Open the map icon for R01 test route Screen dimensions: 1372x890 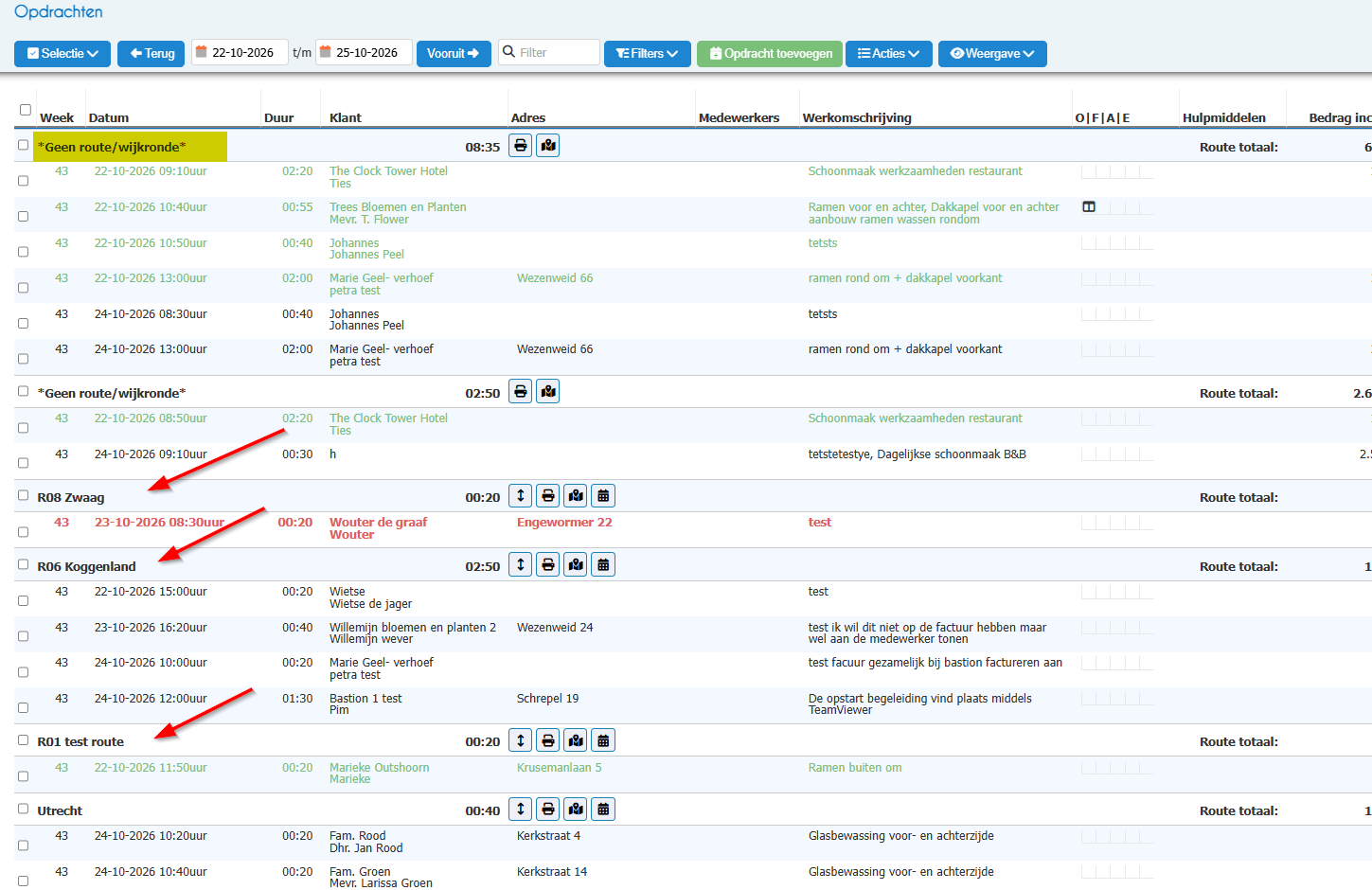pyautogui.click(x=576, y=740)
